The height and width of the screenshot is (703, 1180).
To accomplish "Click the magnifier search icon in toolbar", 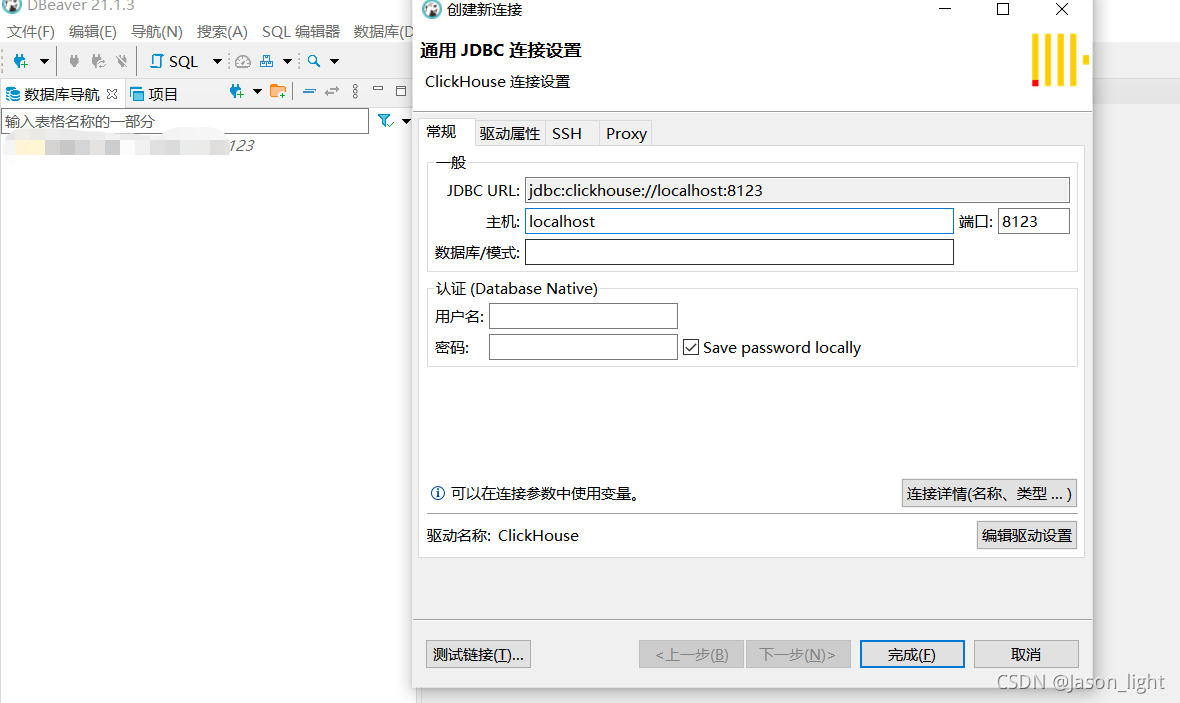I will 314,61.
